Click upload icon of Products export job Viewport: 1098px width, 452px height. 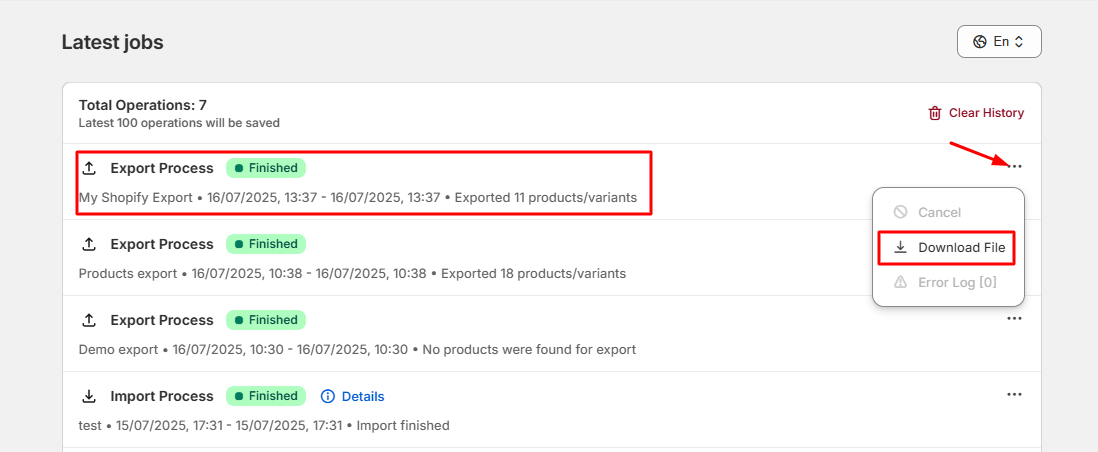(89, 244)
